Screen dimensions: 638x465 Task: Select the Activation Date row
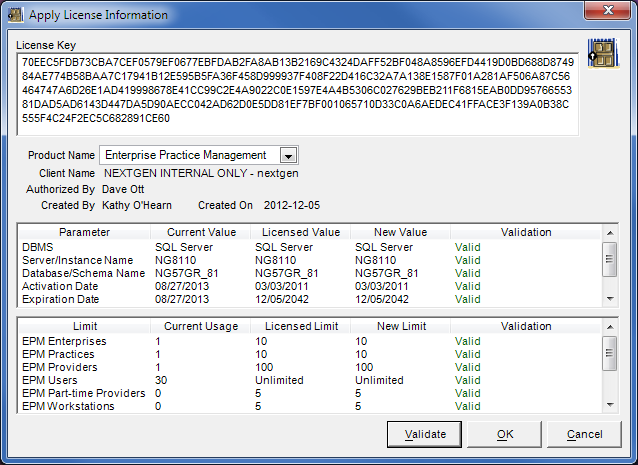click(309, 286)
